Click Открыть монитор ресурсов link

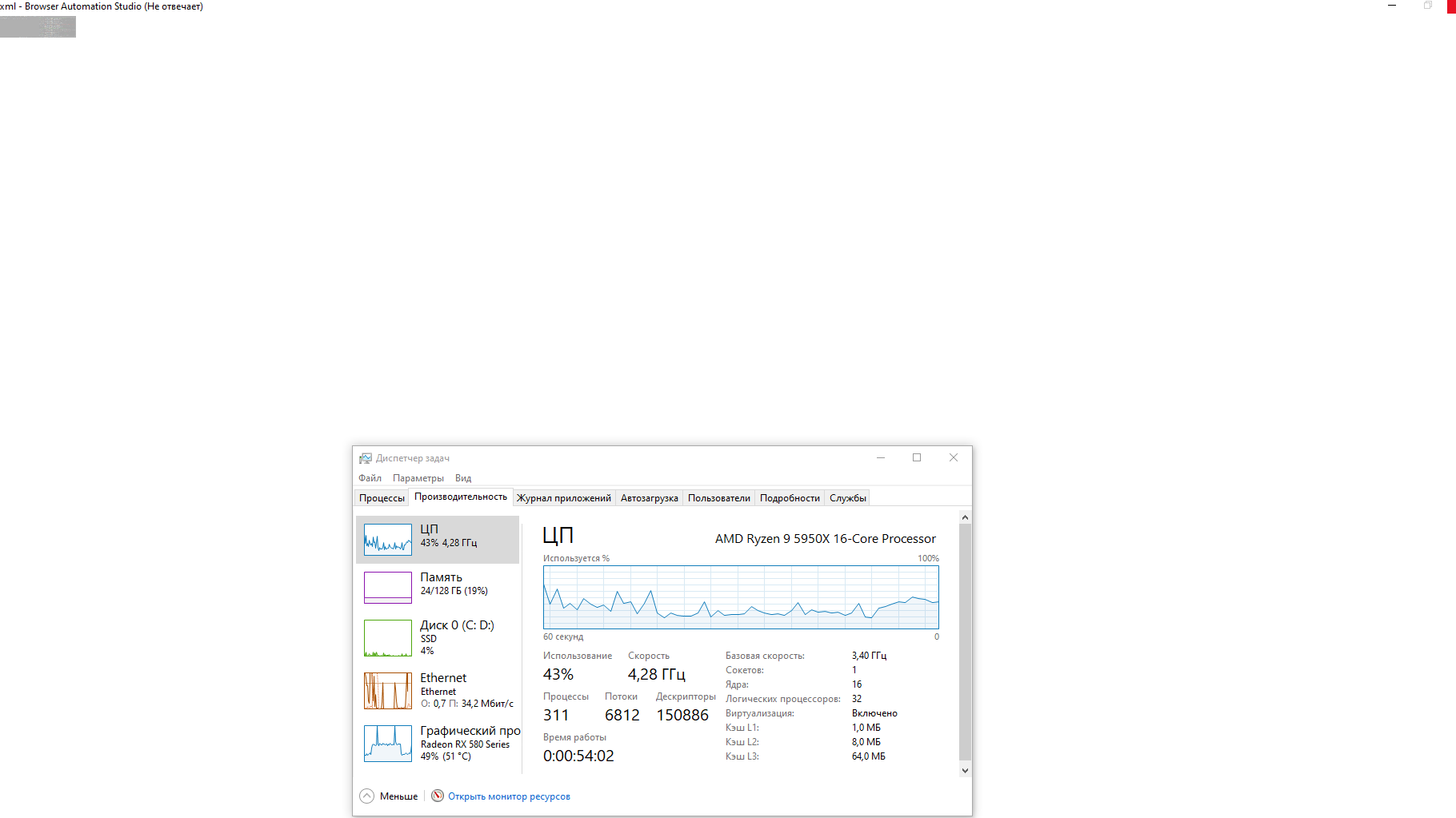click(x=509, y=796)
